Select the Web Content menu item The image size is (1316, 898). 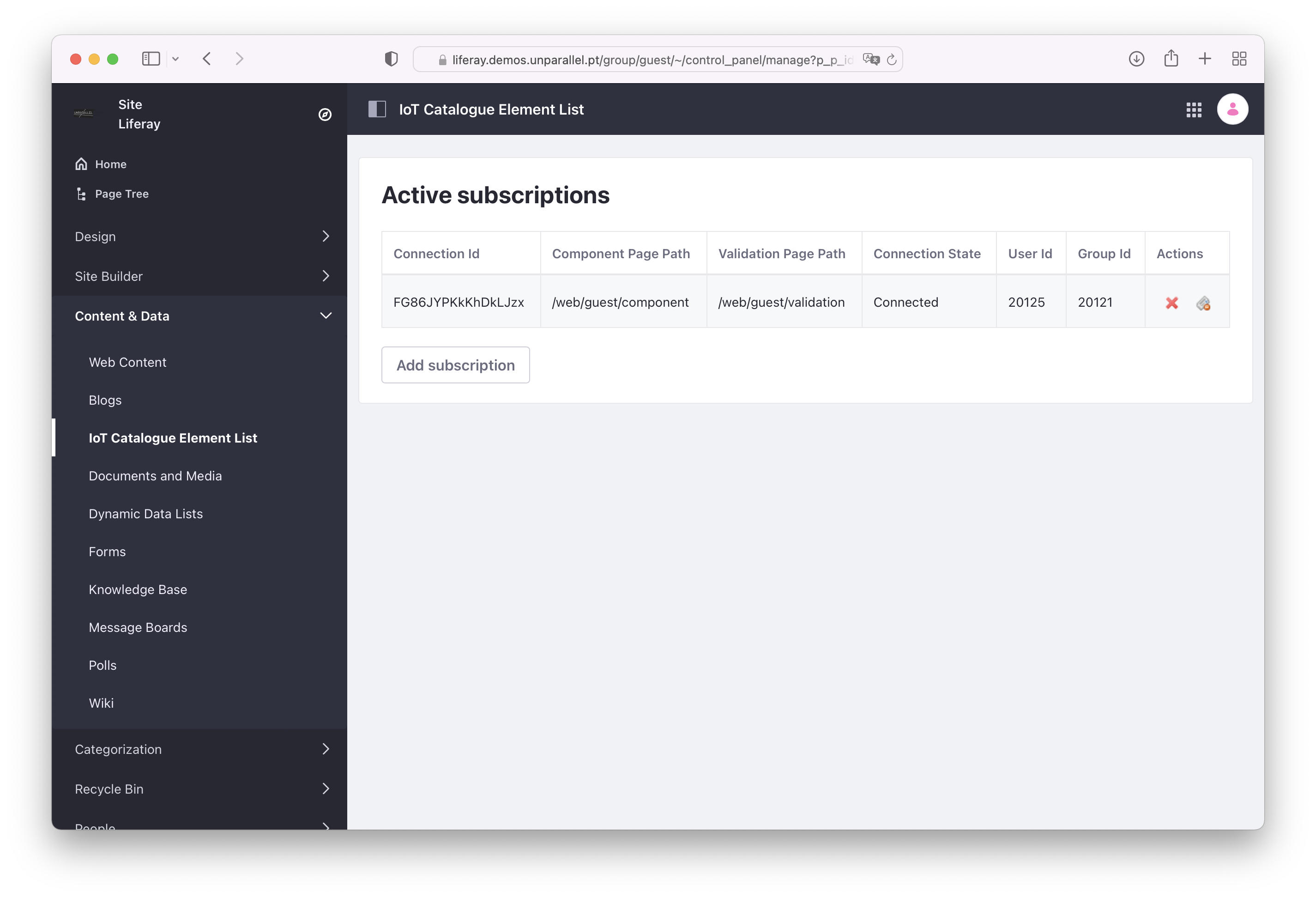128,361
